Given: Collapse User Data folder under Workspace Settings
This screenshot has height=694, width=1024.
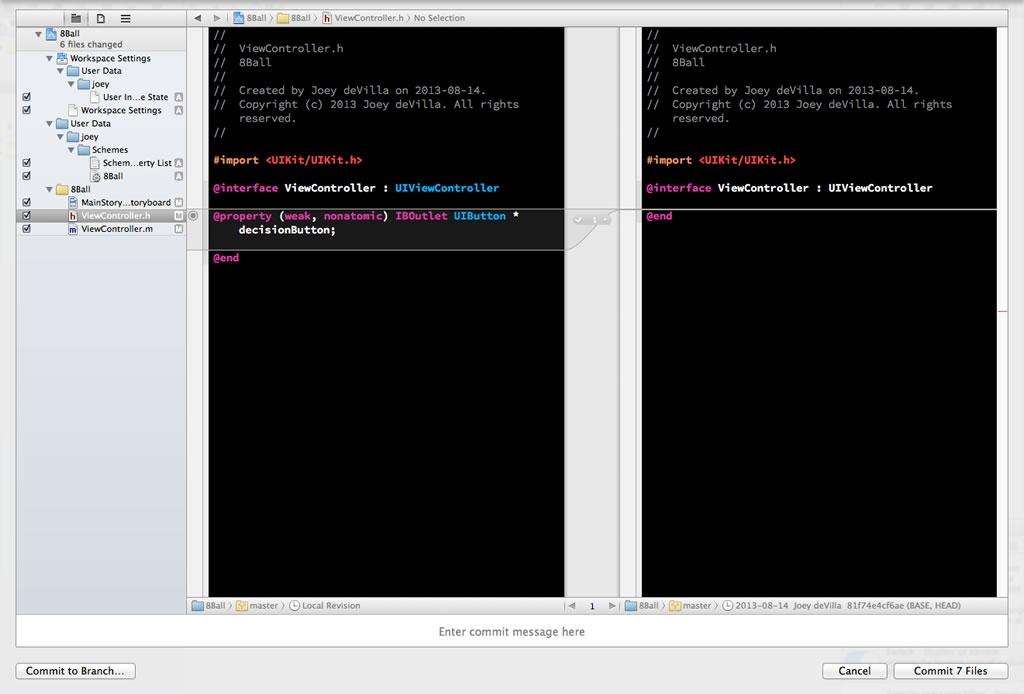Looking at the screenshot, I should click(60, 71).
